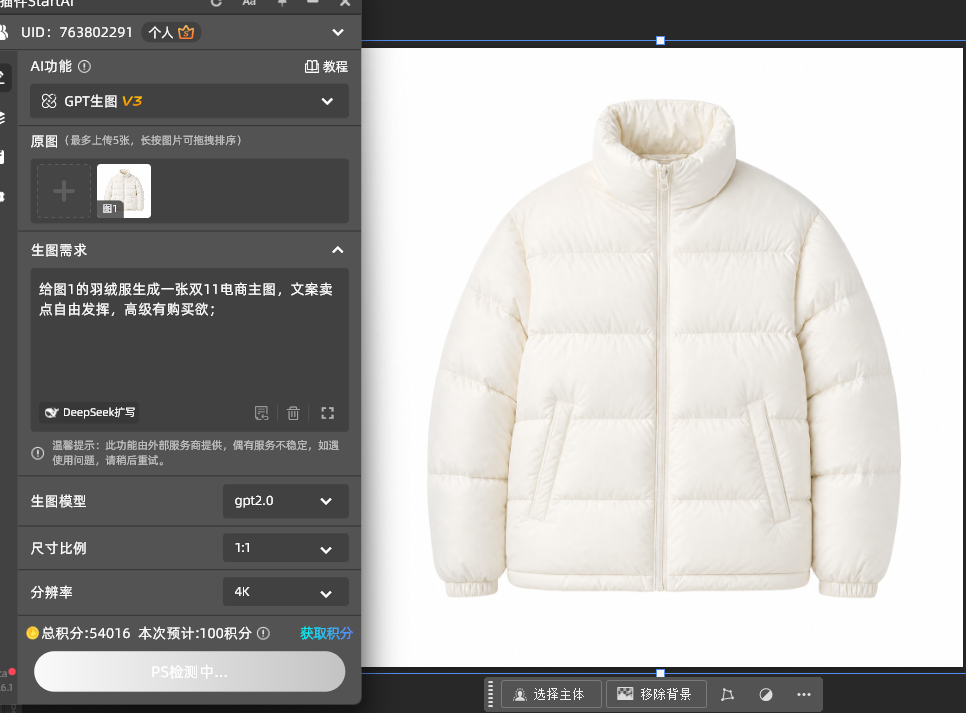The width and height of the screenshot is (966, 713).
Task: Click the user avatar icon beside UID
Action: tap(3, 32)
